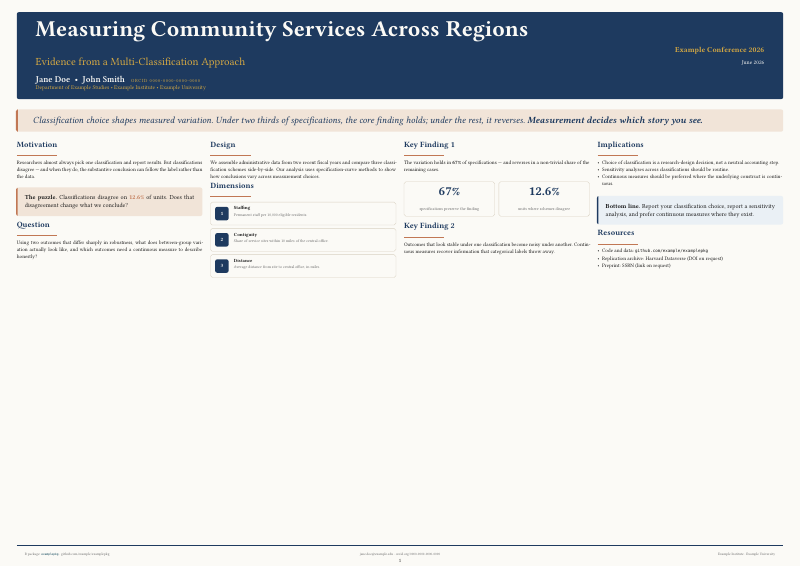800x566 pixels.
Task: Click the Key Finding 1 heading
Action: 429,145
